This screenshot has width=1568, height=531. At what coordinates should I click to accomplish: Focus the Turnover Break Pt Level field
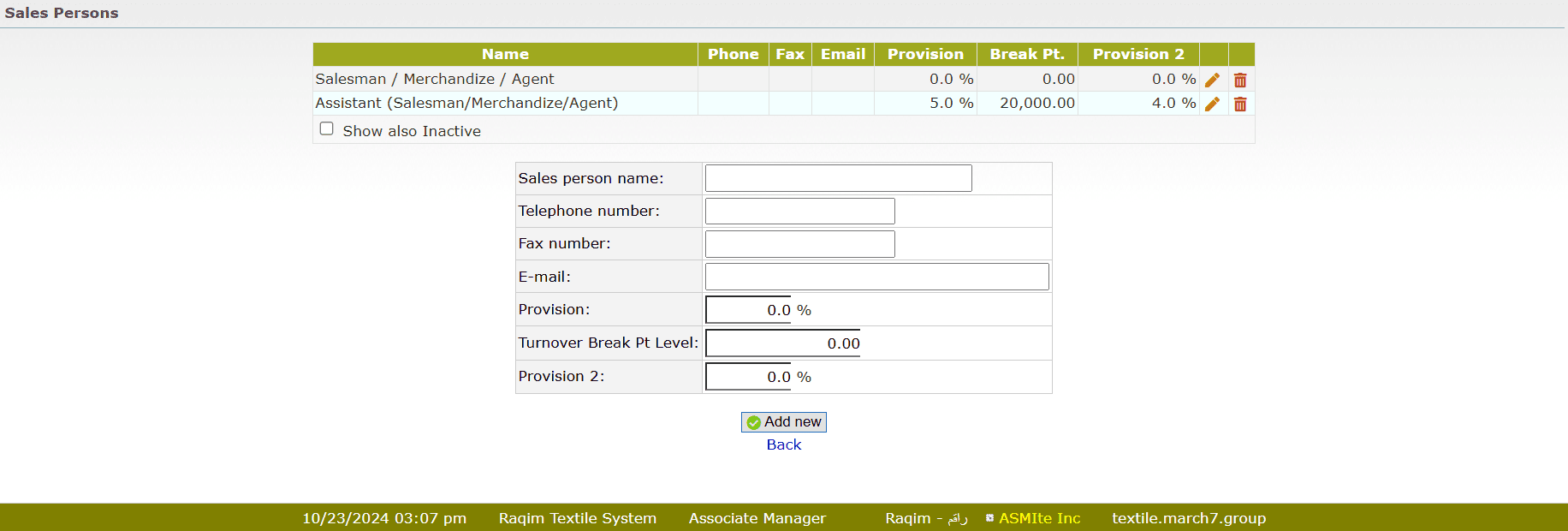click(x=782, y=343)
